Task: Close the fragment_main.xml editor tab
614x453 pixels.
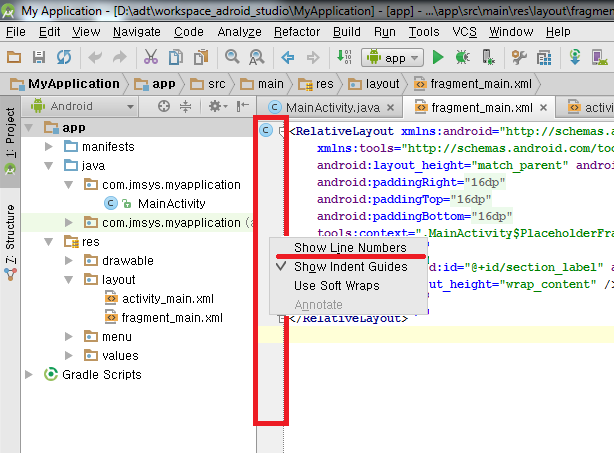Action: pos(543,107)
